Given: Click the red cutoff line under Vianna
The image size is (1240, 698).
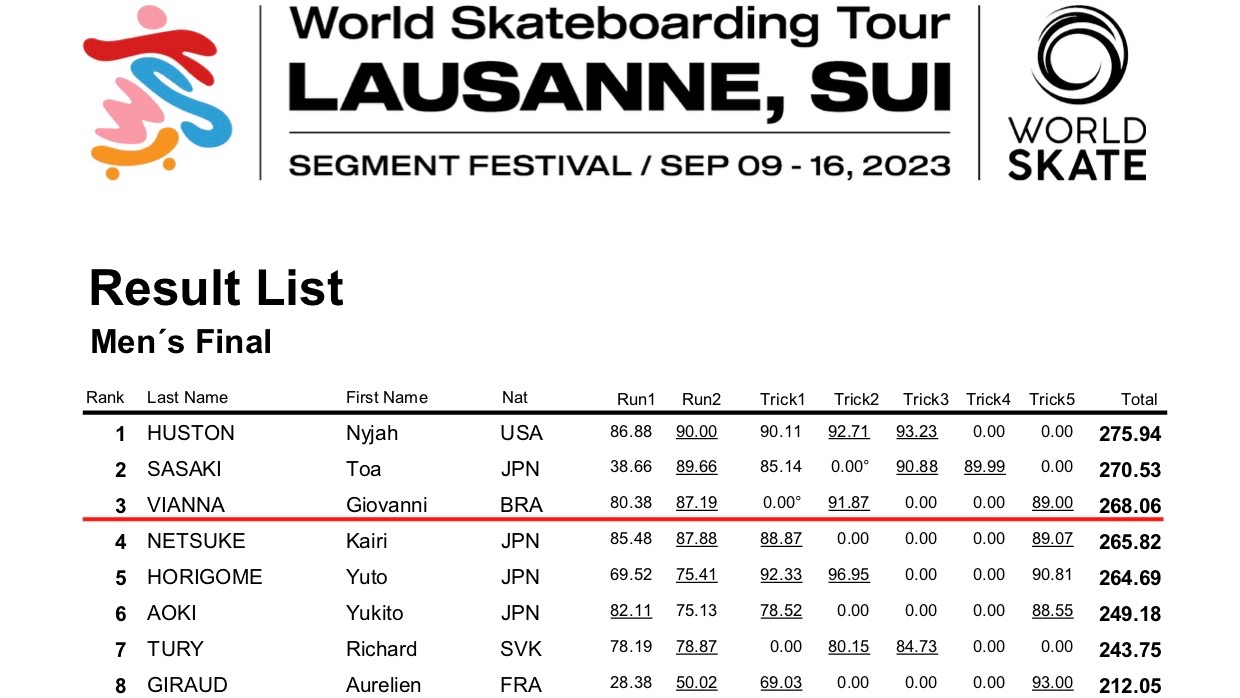Looking at the screenshot, I should [625, 520].
